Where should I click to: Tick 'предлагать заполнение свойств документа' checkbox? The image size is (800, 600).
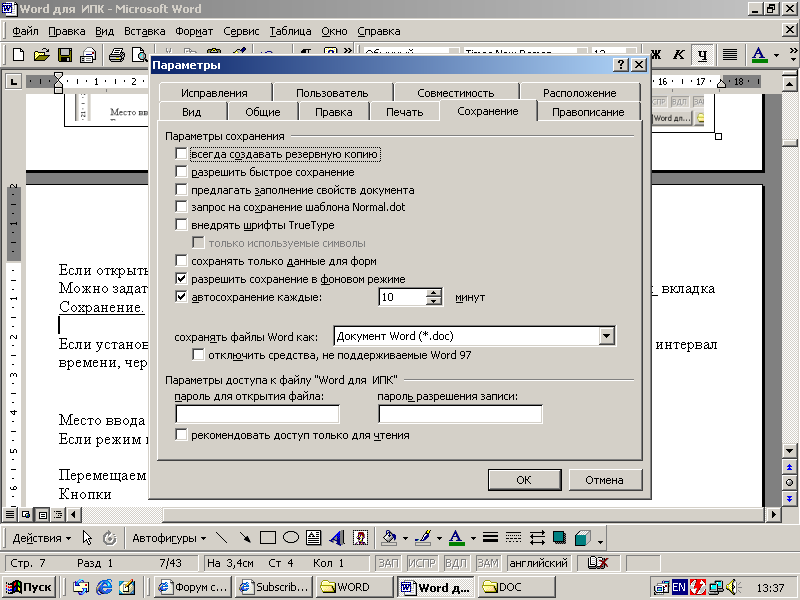point(181,190)
